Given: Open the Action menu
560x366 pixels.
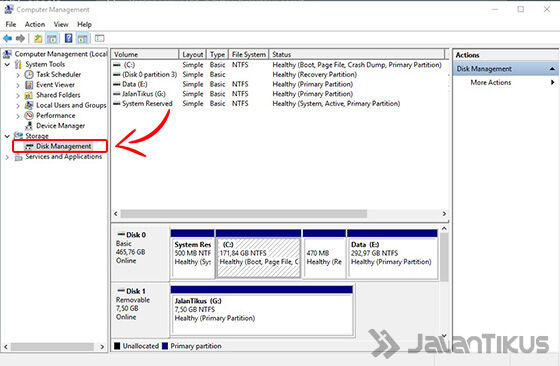Looking at the screenshot, I should 35,24.
